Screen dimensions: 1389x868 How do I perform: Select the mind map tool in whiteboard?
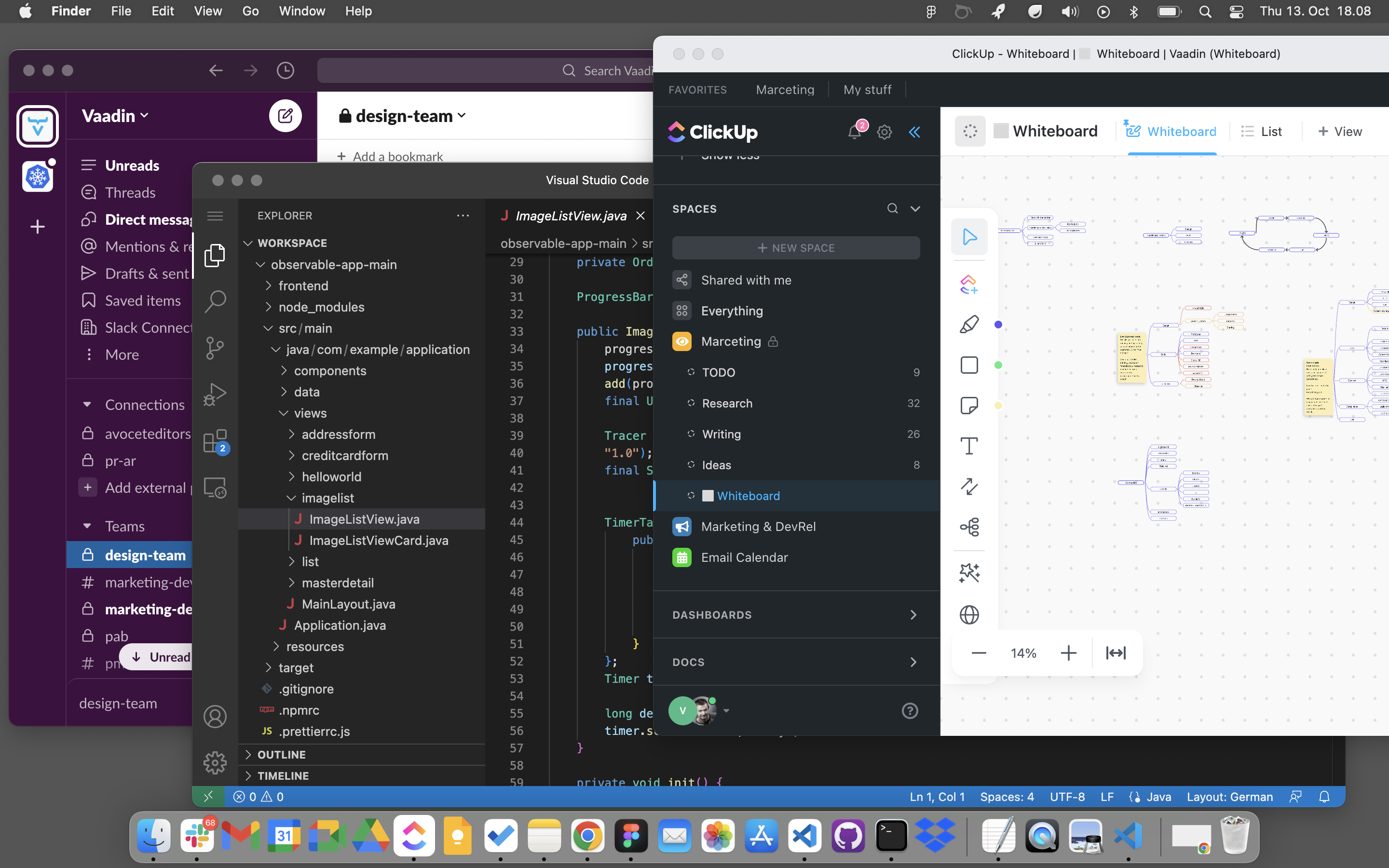pyautogui.click(x=969, y=527)
